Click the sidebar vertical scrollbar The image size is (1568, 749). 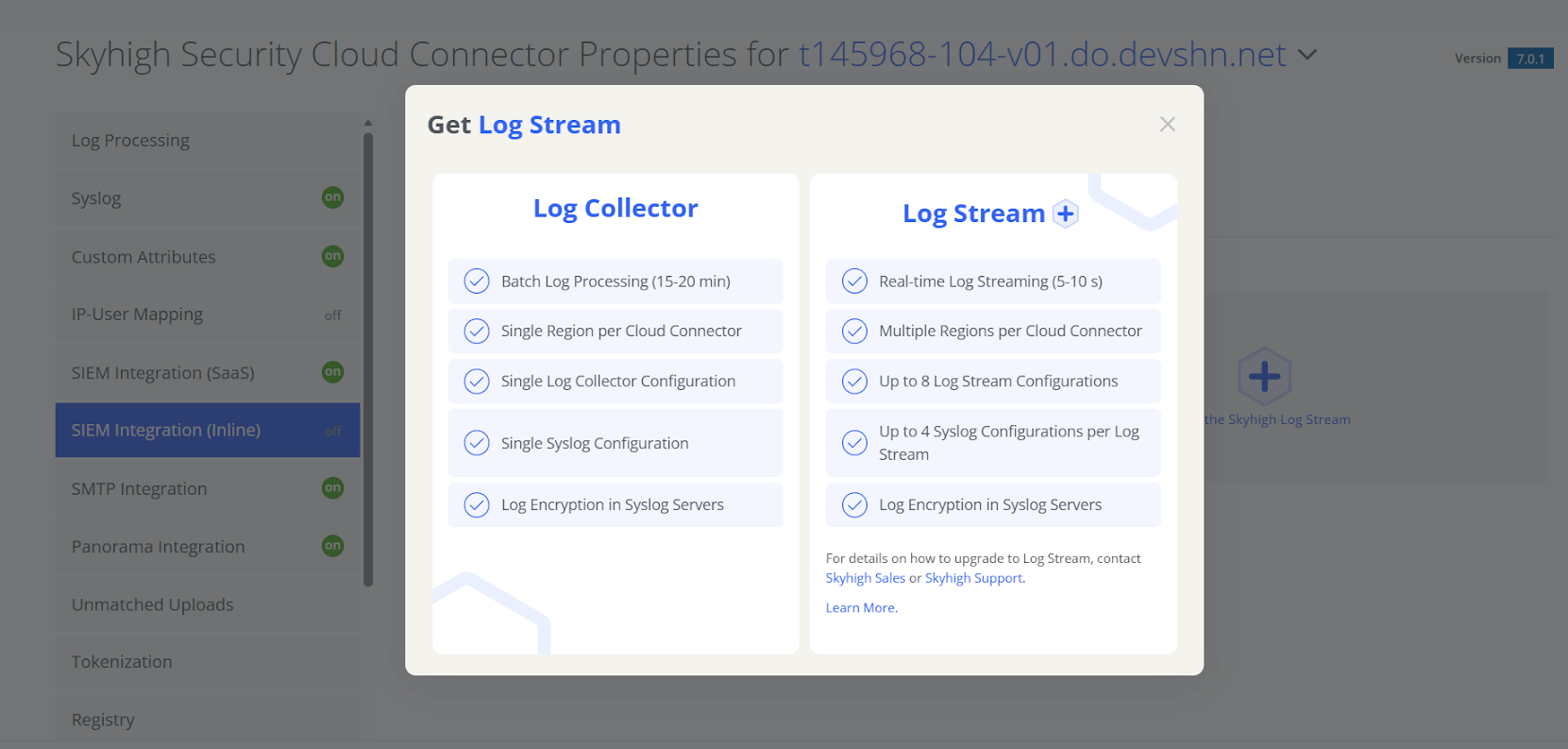pos(368,359)
